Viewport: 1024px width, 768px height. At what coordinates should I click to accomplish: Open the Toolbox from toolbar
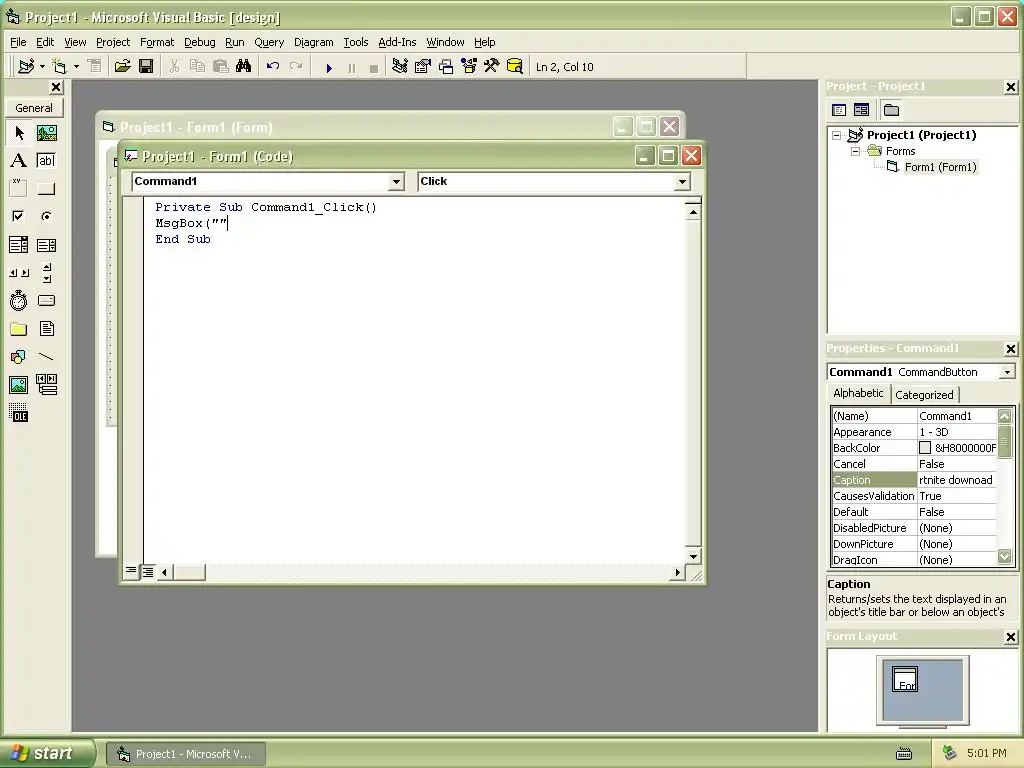492,67
